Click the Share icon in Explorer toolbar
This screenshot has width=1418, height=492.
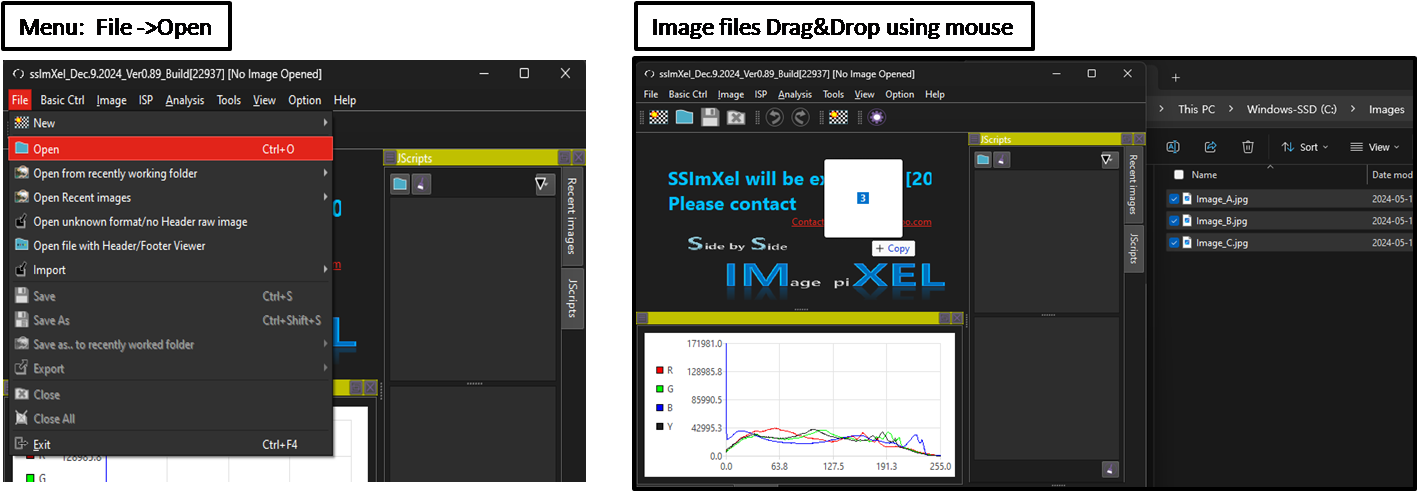coord(1210,147)
